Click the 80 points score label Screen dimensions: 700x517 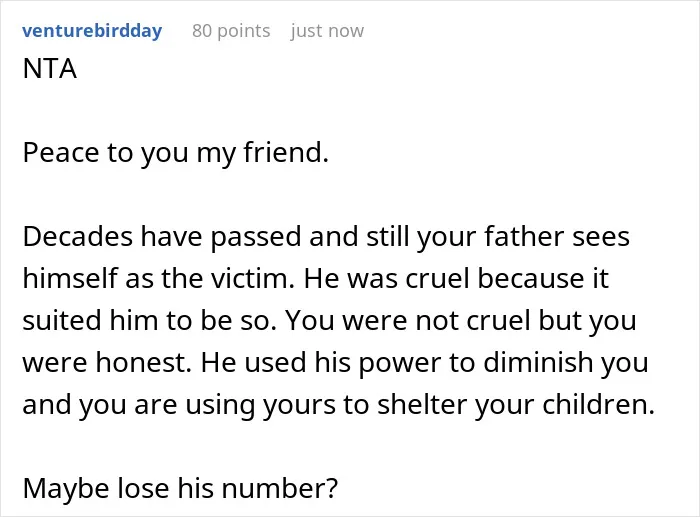pos(231,31)
